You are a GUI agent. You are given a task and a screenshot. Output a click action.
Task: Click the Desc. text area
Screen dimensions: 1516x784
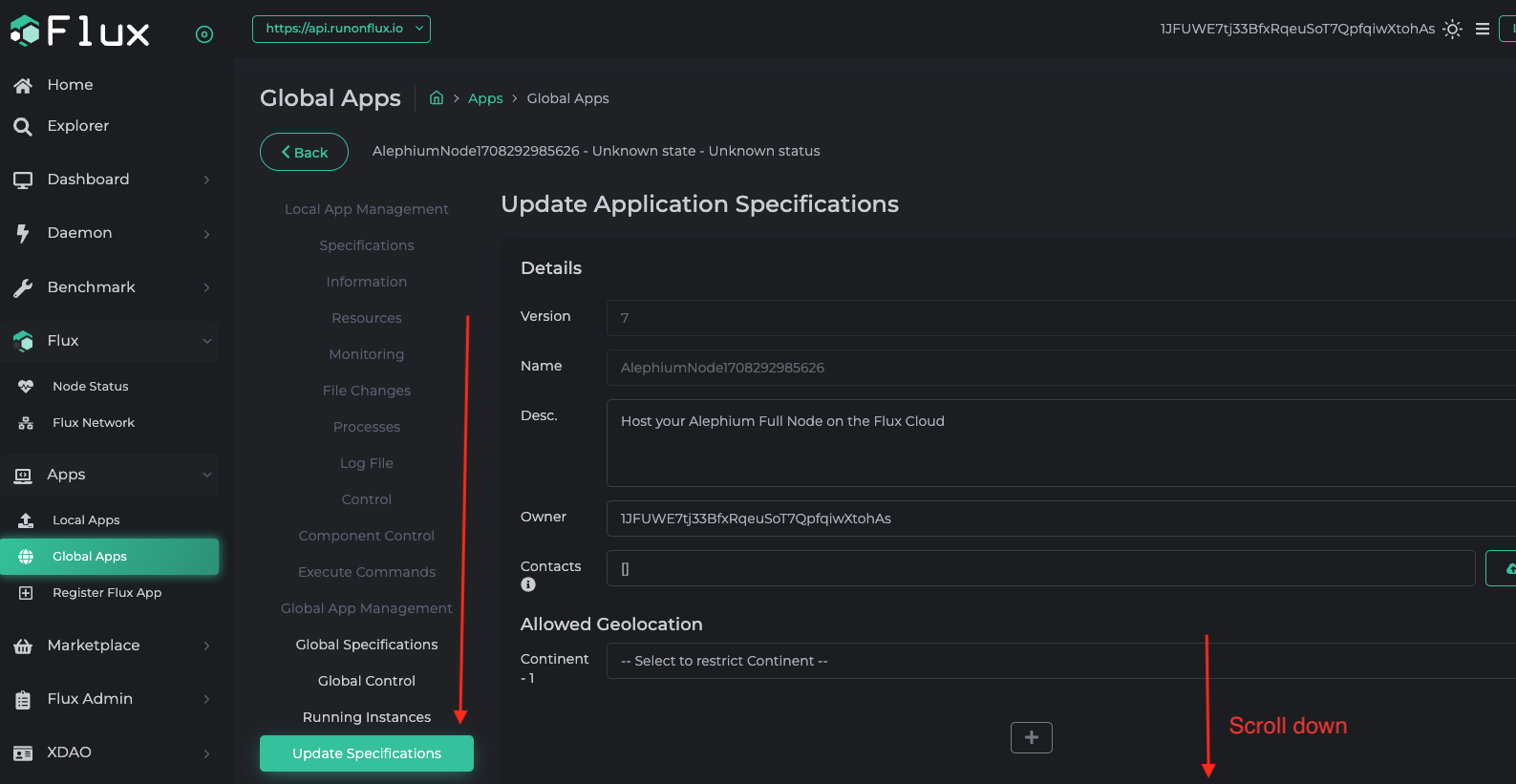coord(1060,443)
